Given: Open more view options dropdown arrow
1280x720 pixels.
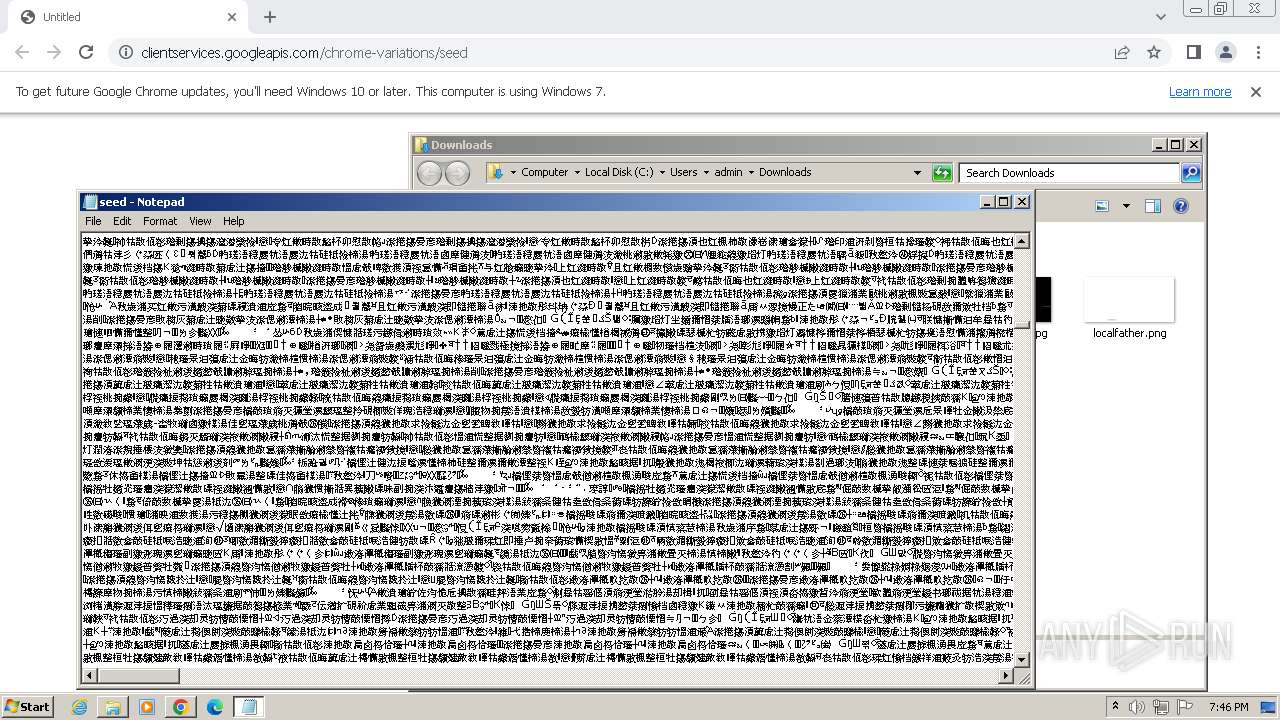Looking at the screenshot, I should coord(1126,206).
